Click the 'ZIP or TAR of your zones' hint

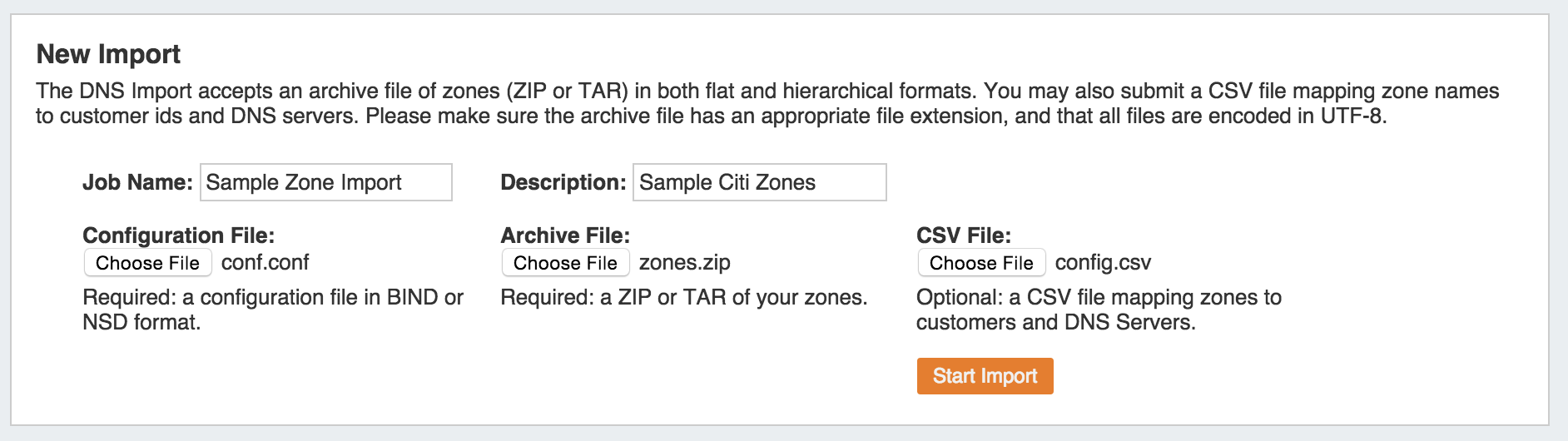point(683,298)
